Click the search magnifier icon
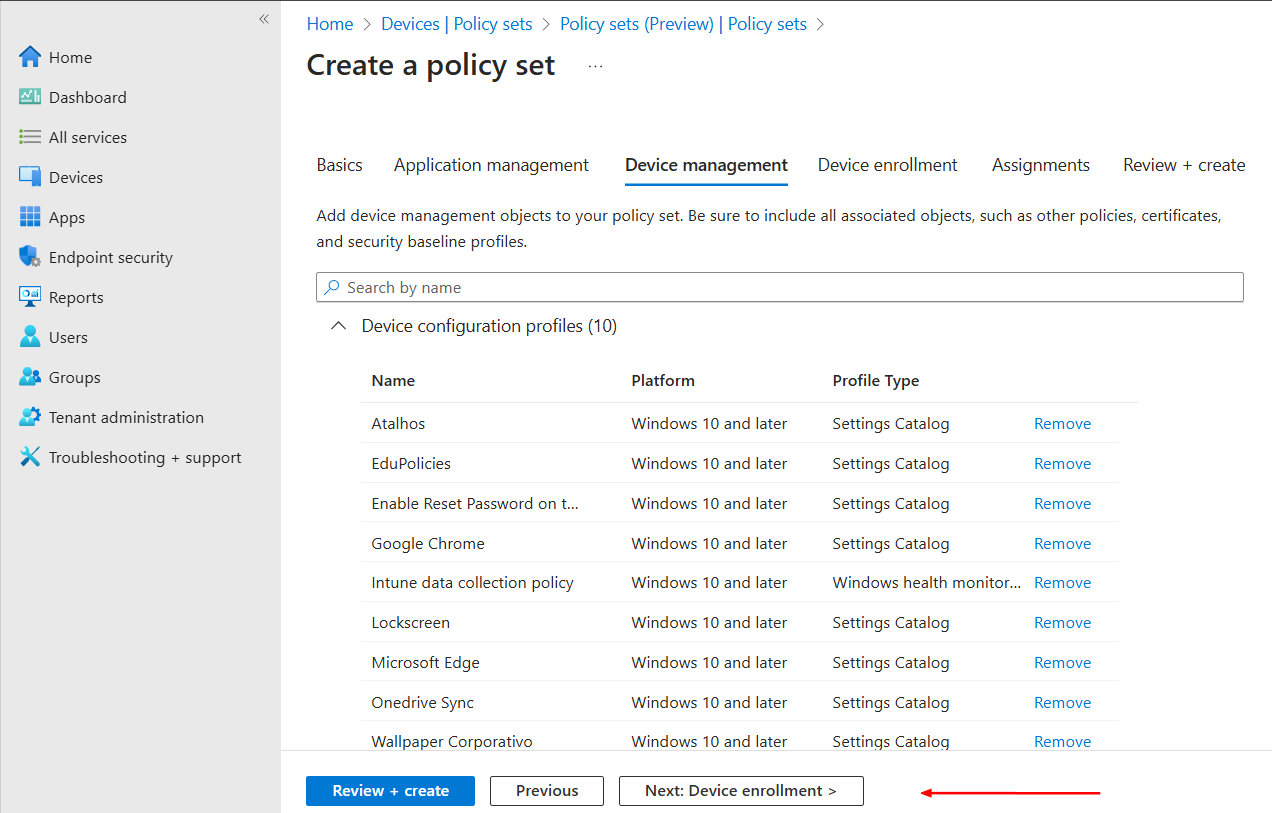1272x813 pixels. click(332, 287)
